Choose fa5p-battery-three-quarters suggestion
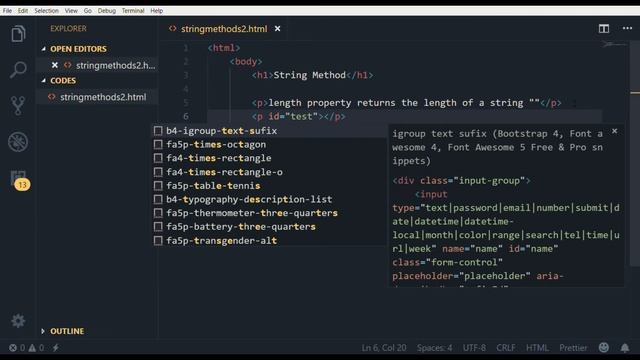 click(x=269, y=227)
